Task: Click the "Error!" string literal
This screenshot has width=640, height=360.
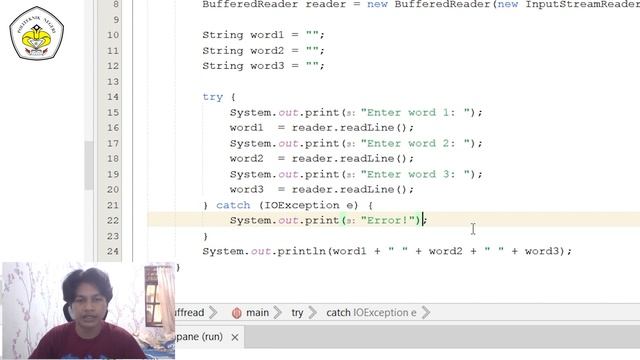Action: [x=387, y=220]
